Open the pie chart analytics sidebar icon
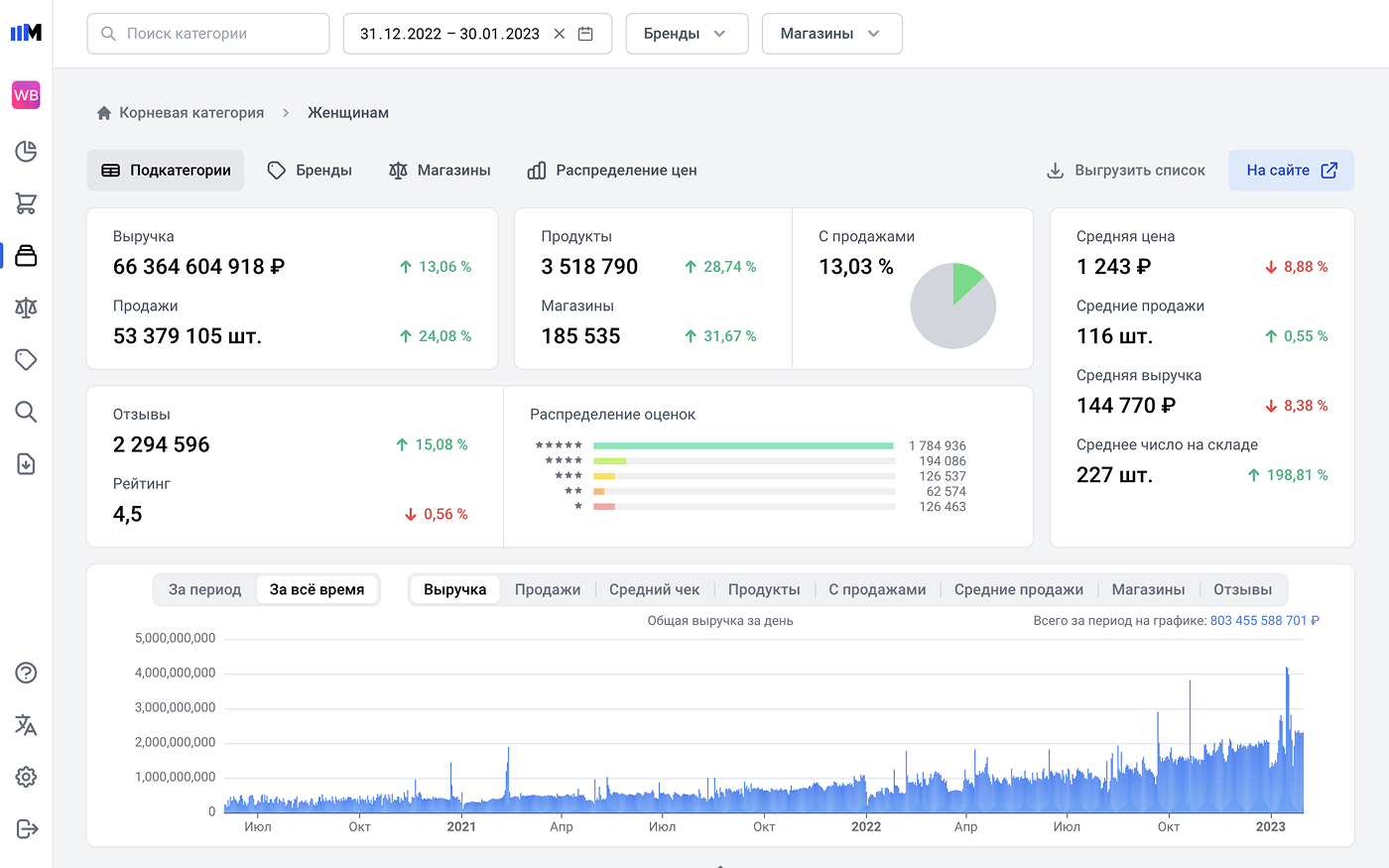The height and width of the screenshot is (868, 1389). (x=26, y=151)
